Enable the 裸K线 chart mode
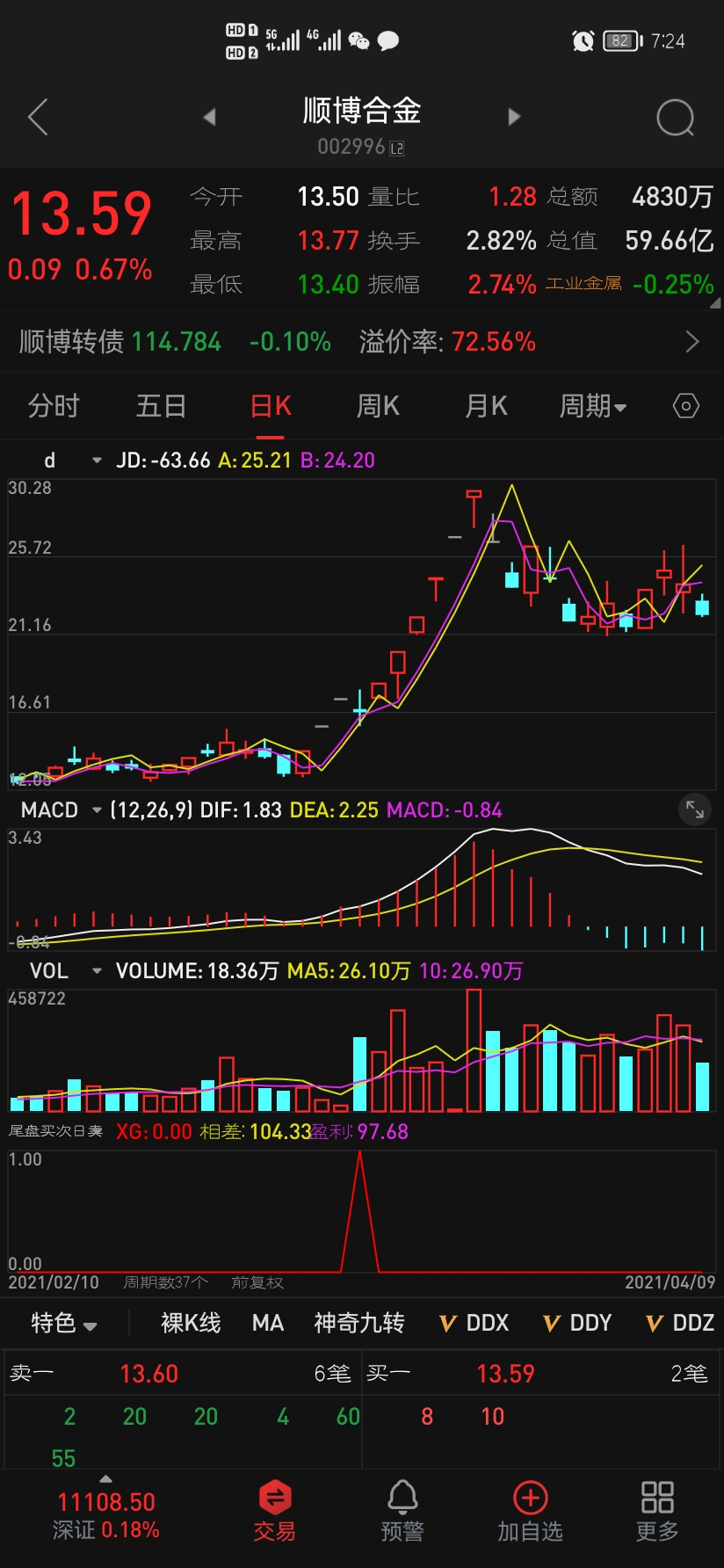 191,1323
